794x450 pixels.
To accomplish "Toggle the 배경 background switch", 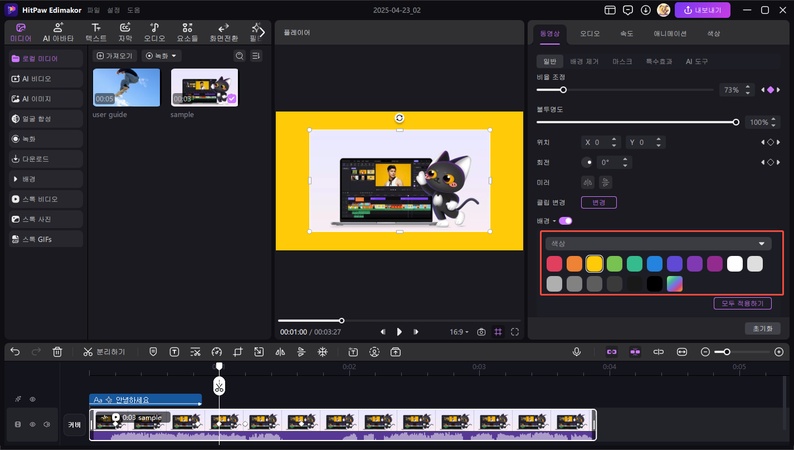I will (x=566, y=221).
